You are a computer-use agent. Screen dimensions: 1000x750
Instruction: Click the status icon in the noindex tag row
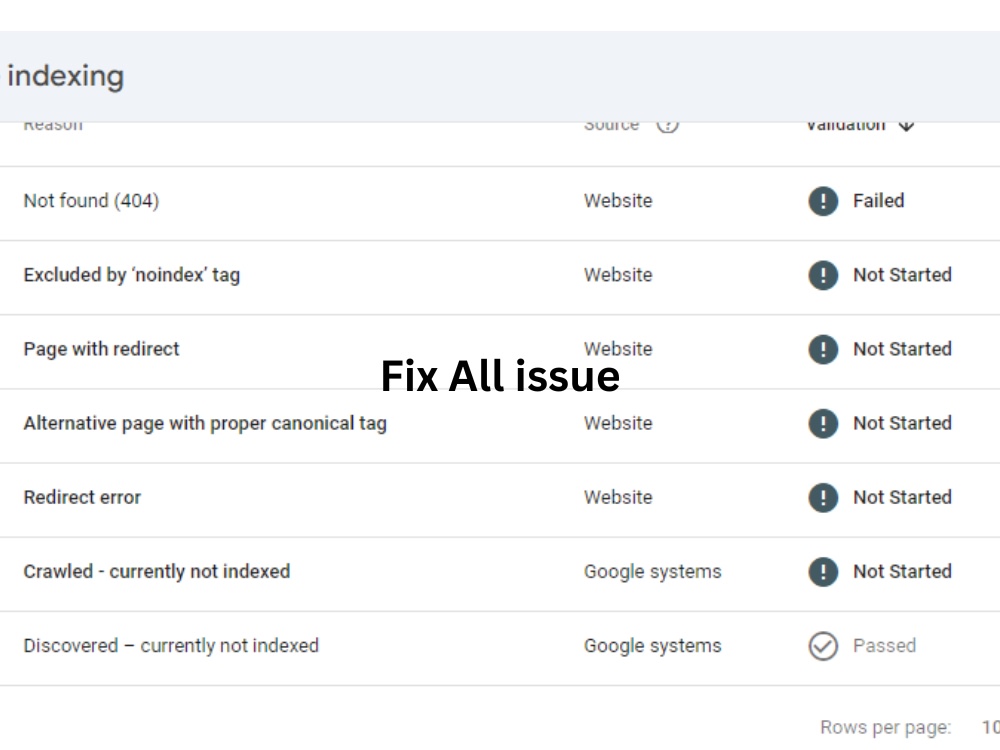(x=823, y=275)
